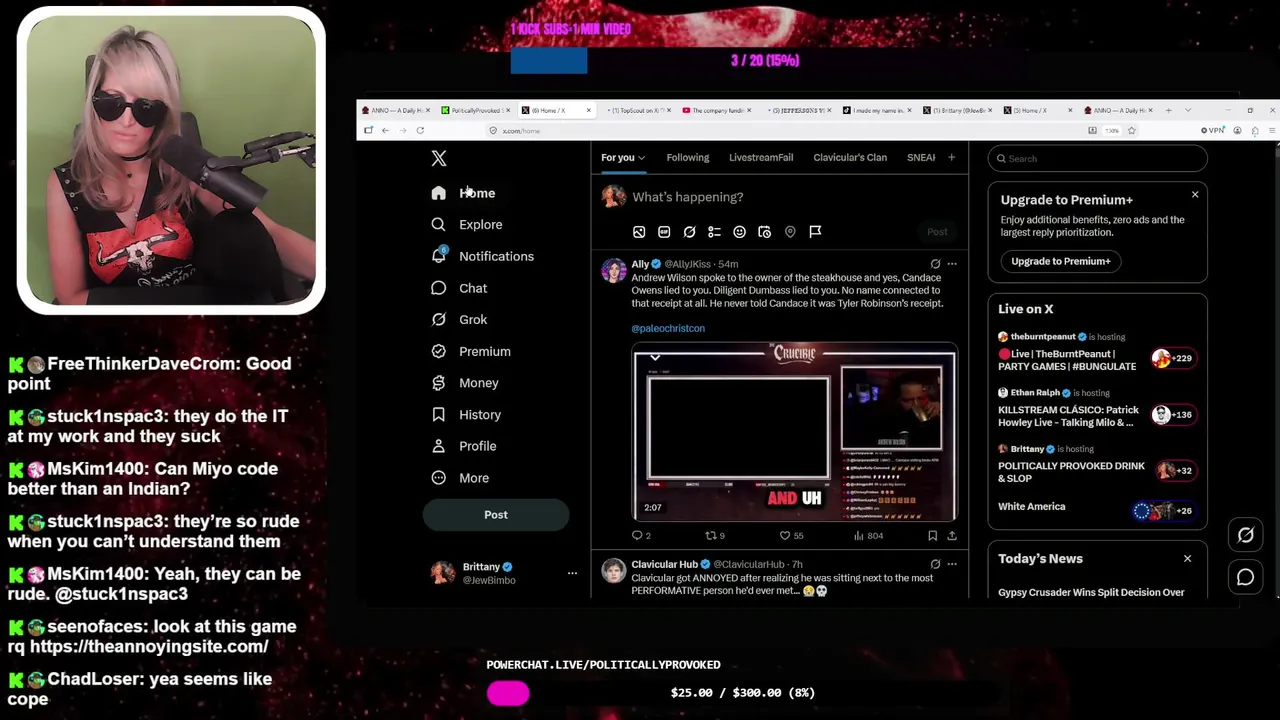Click the X logo in the sidebar

click(x=439, y=158)
